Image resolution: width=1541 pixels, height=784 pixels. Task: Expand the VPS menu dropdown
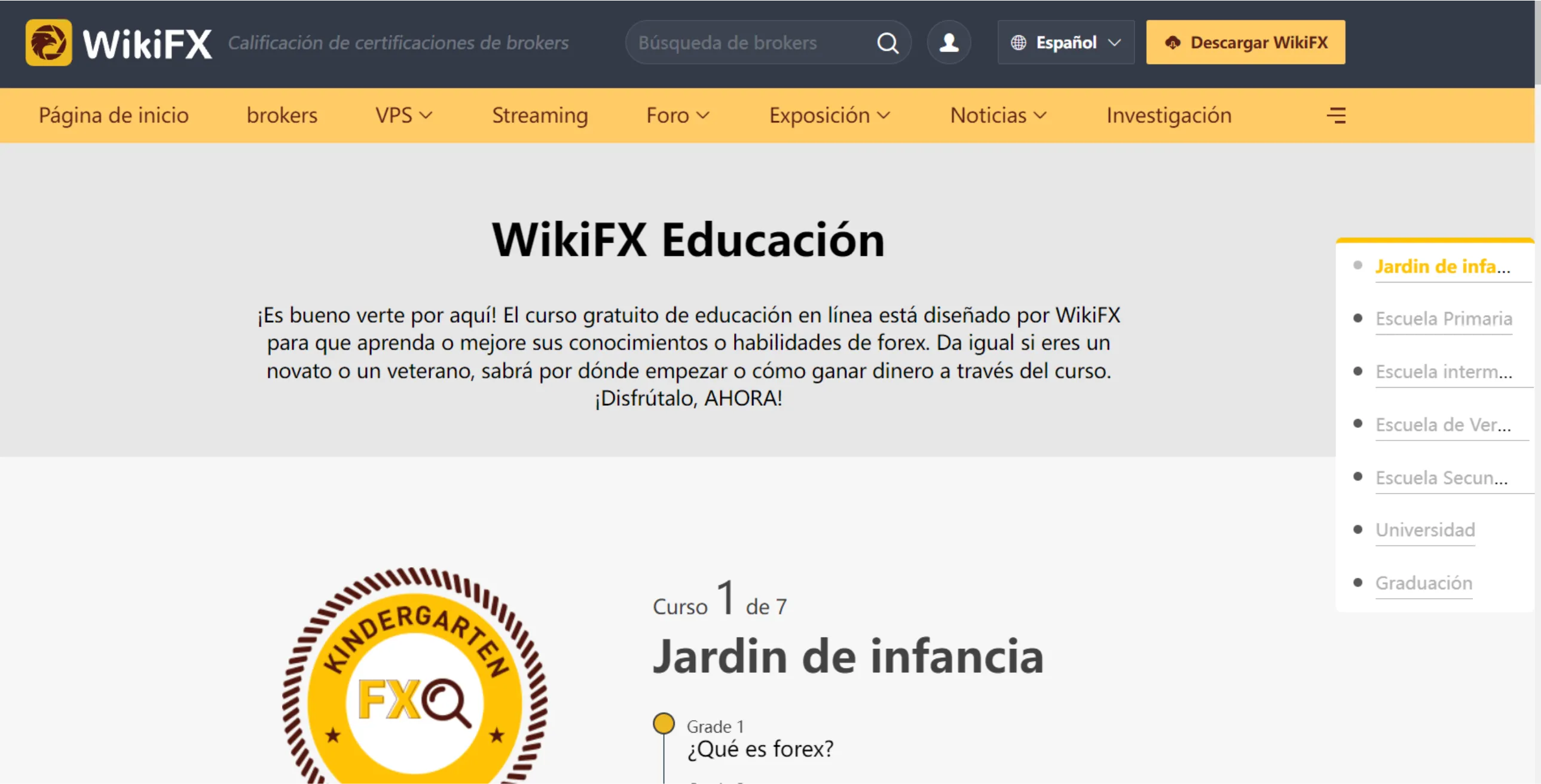click(x=403, y=115)
